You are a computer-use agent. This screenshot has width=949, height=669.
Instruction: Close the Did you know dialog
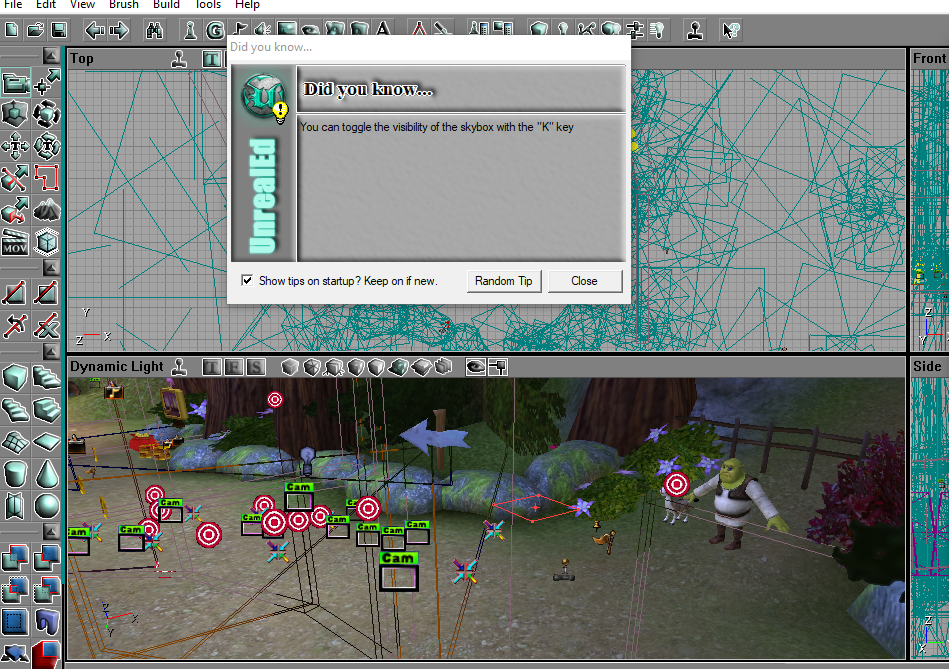(584, 281)
